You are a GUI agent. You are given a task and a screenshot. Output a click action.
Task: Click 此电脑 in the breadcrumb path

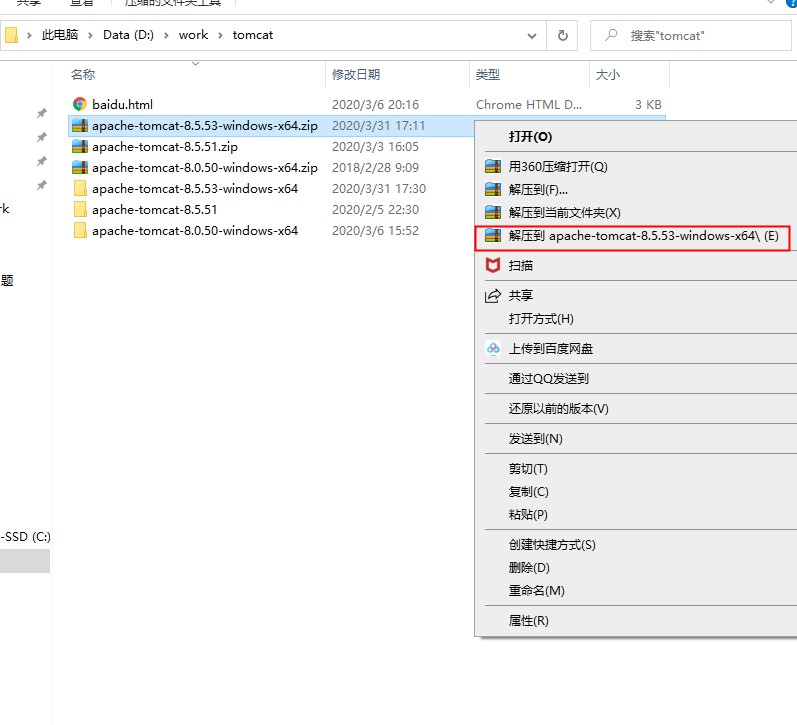[59, 35]
